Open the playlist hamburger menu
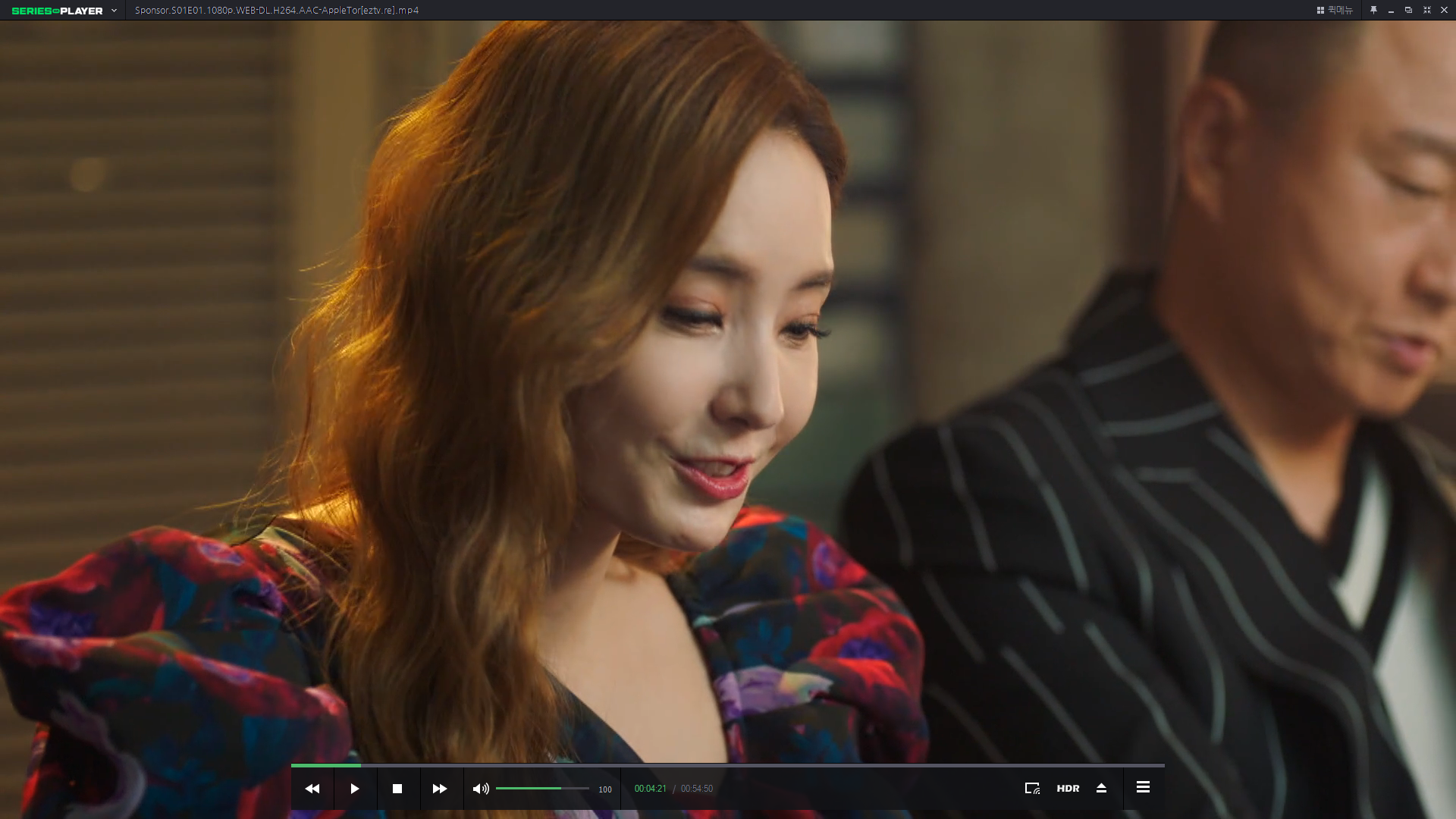Screen dimensions: 1456x819 [x=1143, y=787]
